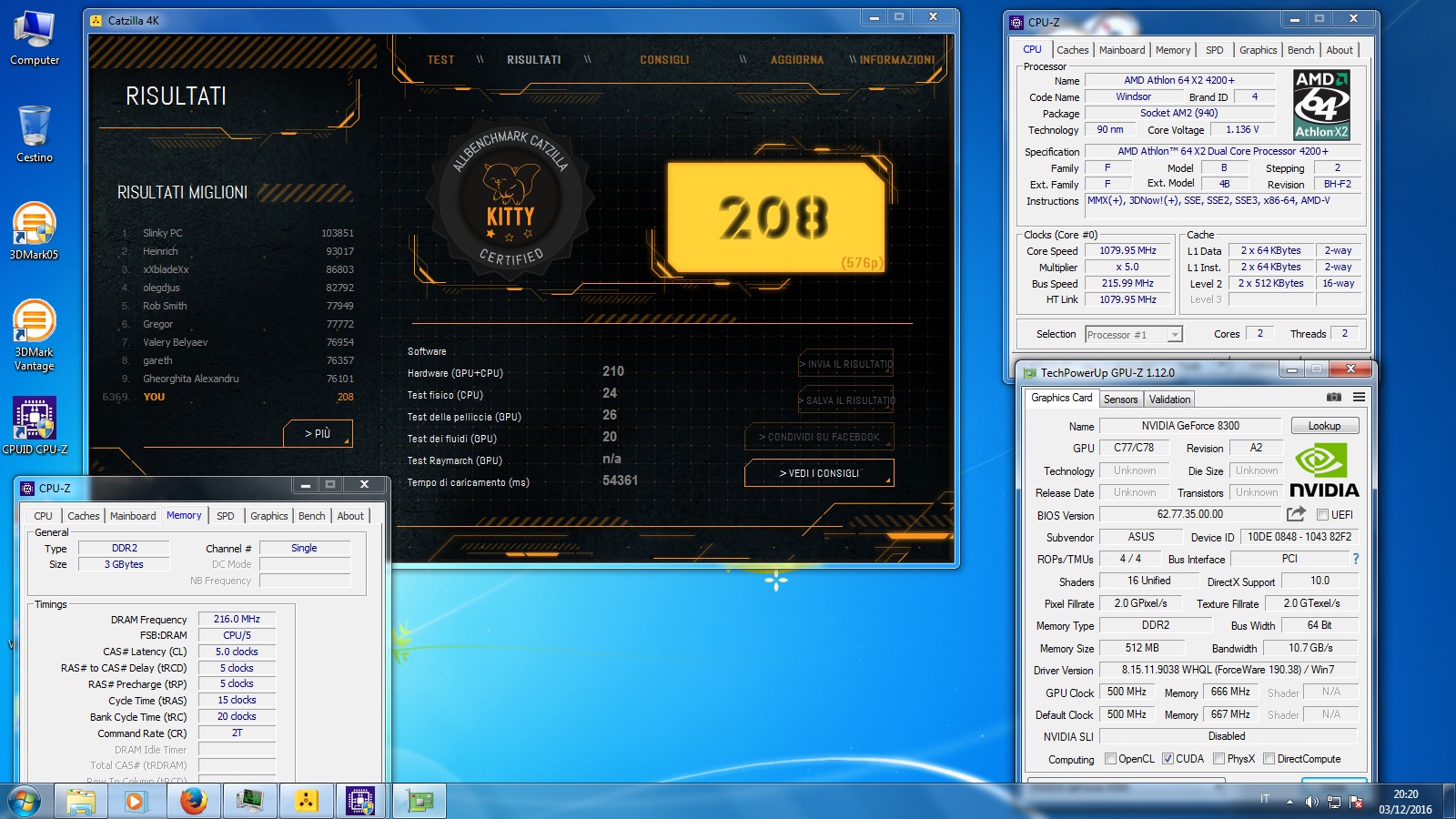The height and width of the screenshot is (819, 1456).
Task: Toggle the OpenCL checkbox
Action: (1110, 759)
